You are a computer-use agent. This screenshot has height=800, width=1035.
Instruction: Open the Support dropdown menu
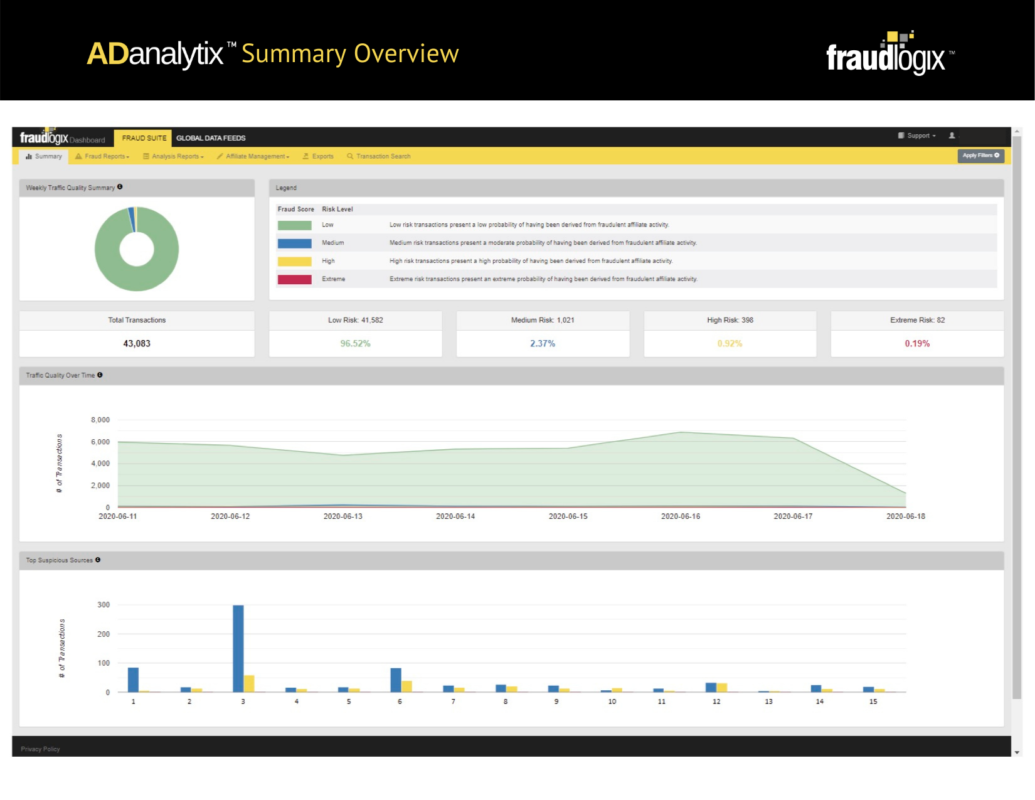click(x=917, y=135)
